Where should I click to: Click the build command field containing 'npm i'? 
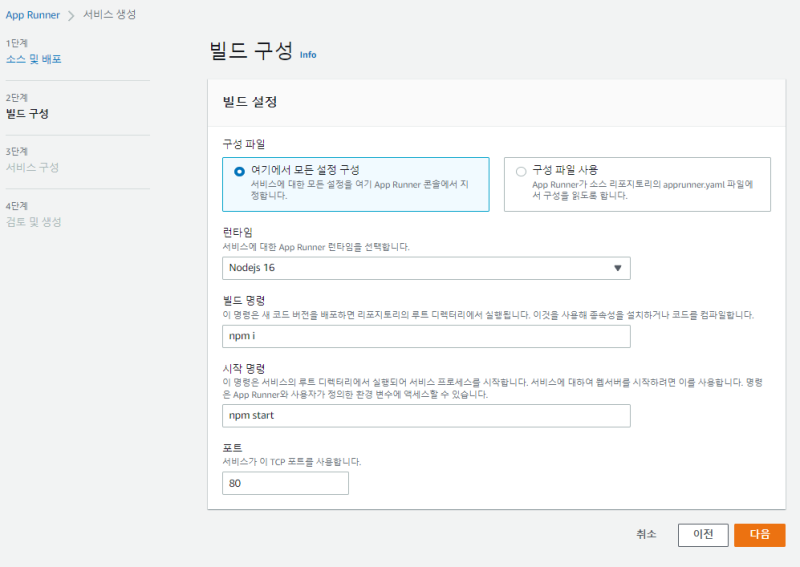click(425, 335)
